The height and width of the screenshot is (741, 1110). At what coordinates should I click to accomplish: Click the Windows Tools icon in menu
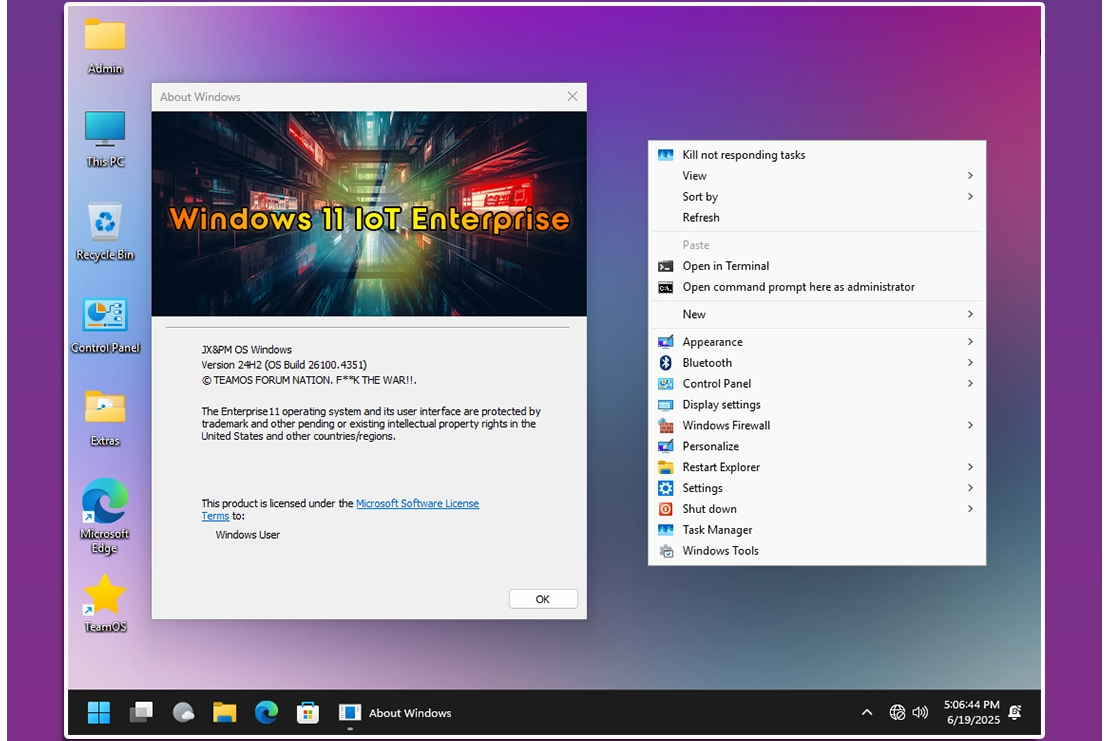pos(665,551)
